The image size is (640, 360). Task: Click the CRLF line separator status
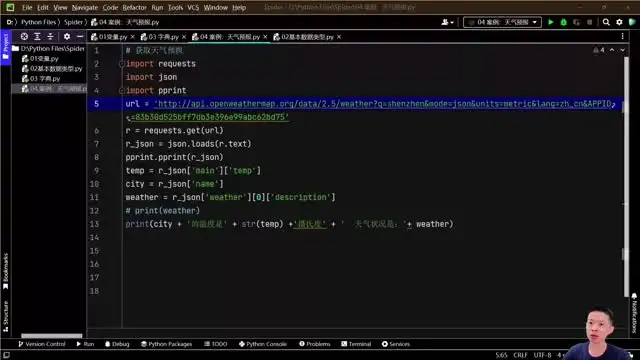(520, 355)
